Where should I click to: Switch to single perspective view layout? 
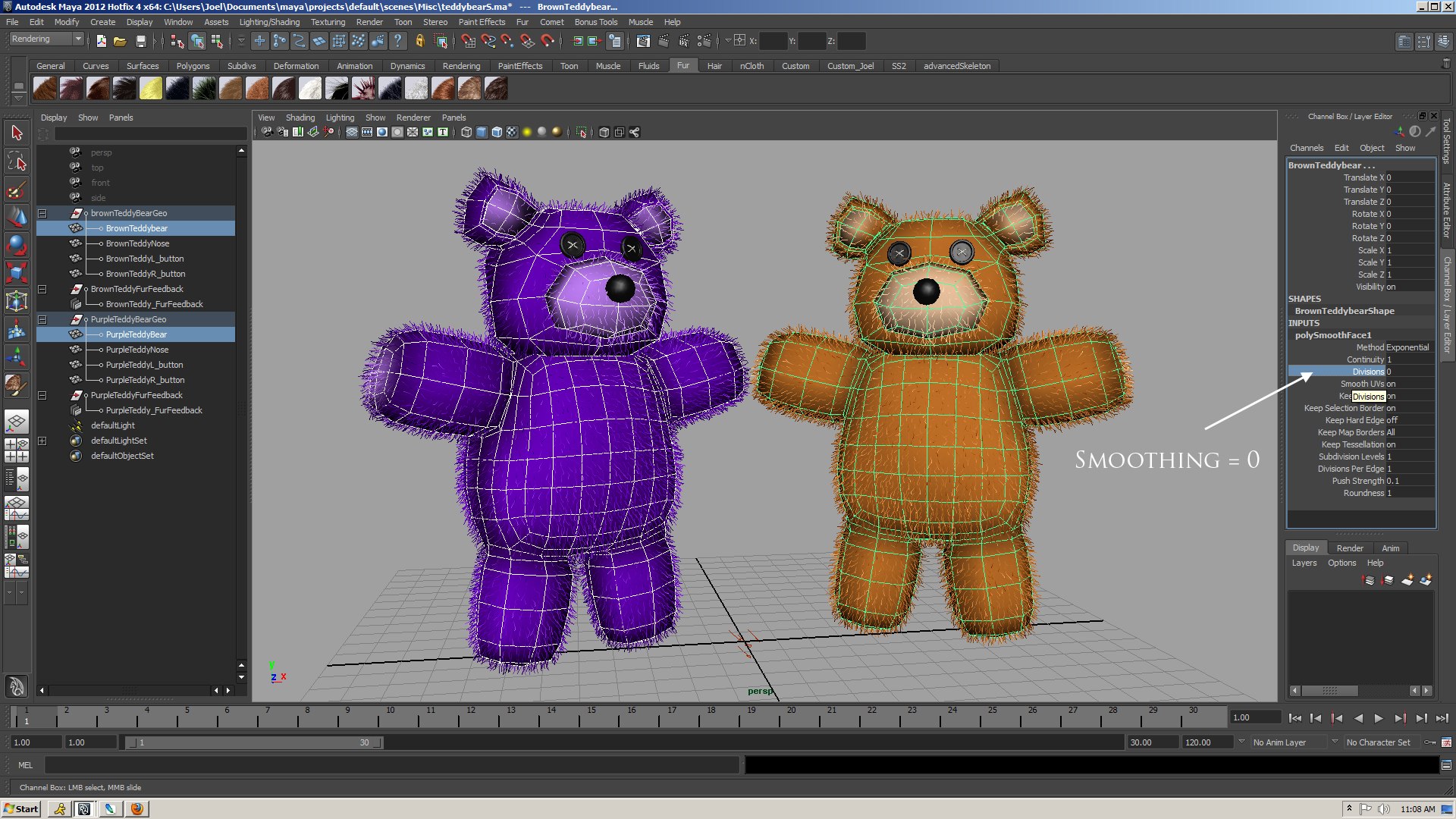[x=17, y=422]
